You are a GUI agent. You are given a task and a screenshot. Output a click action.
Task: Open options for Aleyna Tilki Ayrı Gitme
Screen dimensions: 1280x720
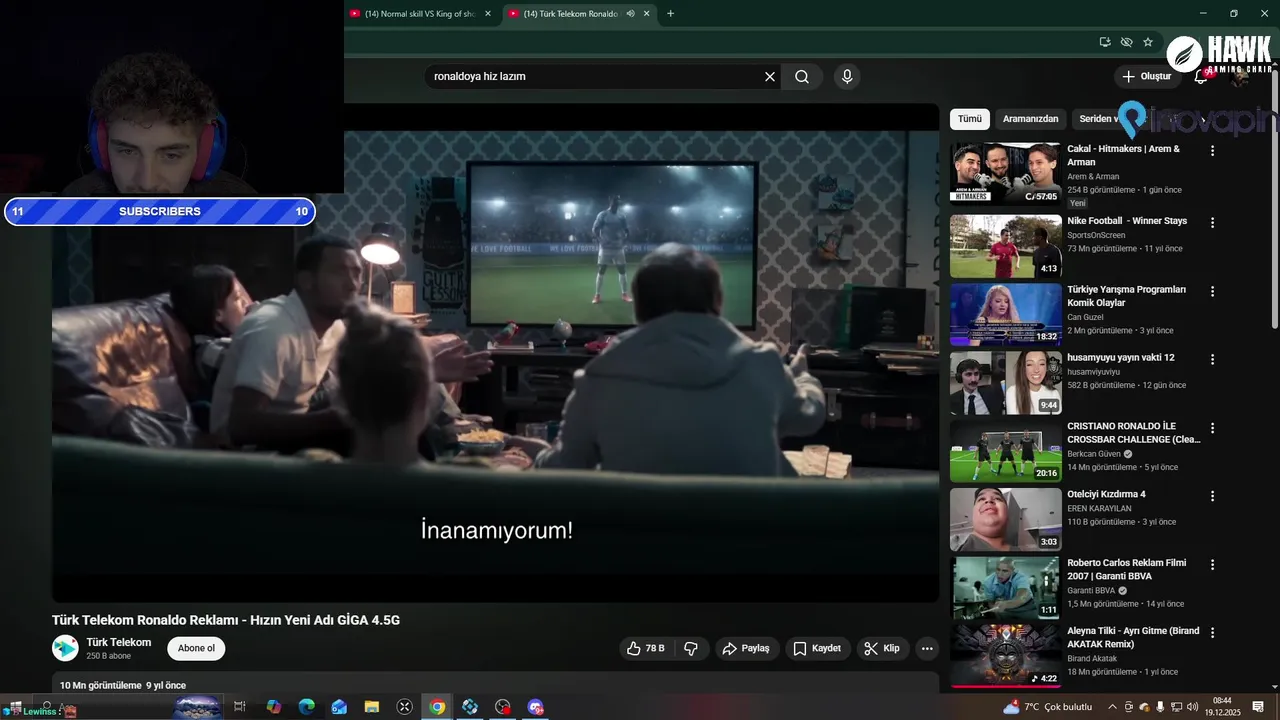1212,633
